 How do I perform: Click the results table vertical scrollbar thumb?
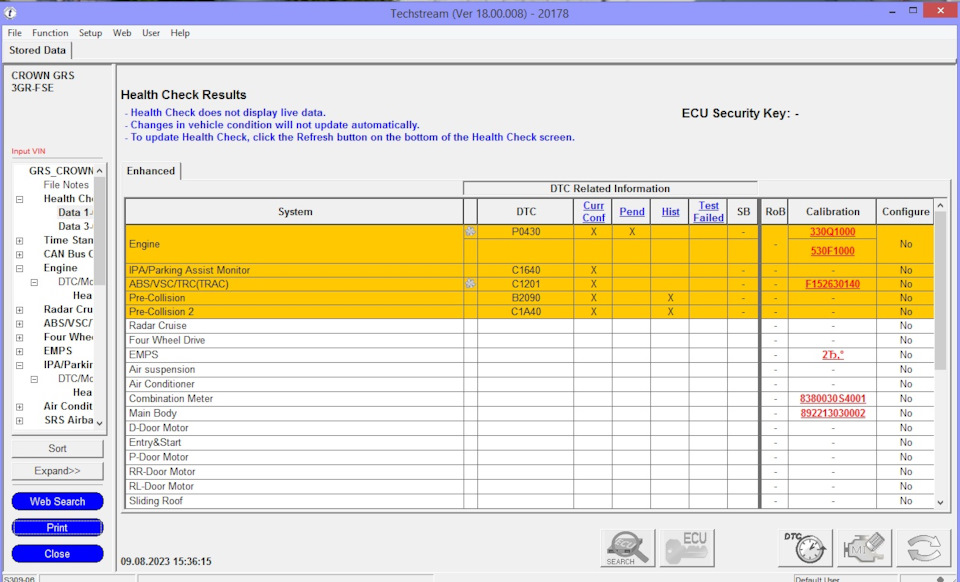(x=941, y=291)
